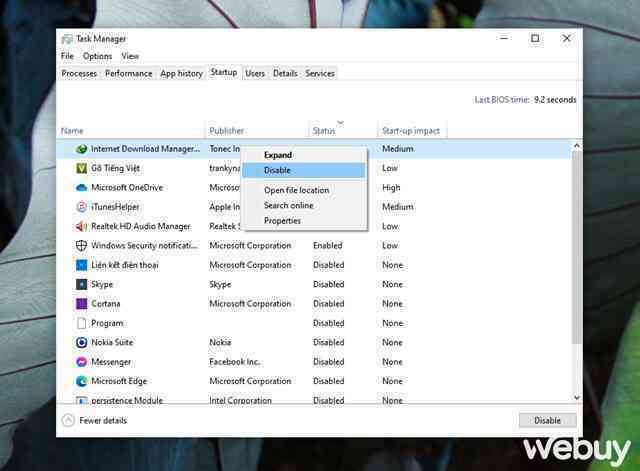640x471 pixels.
Task: Switch to the Processes tab
Action: click(79, 74)
